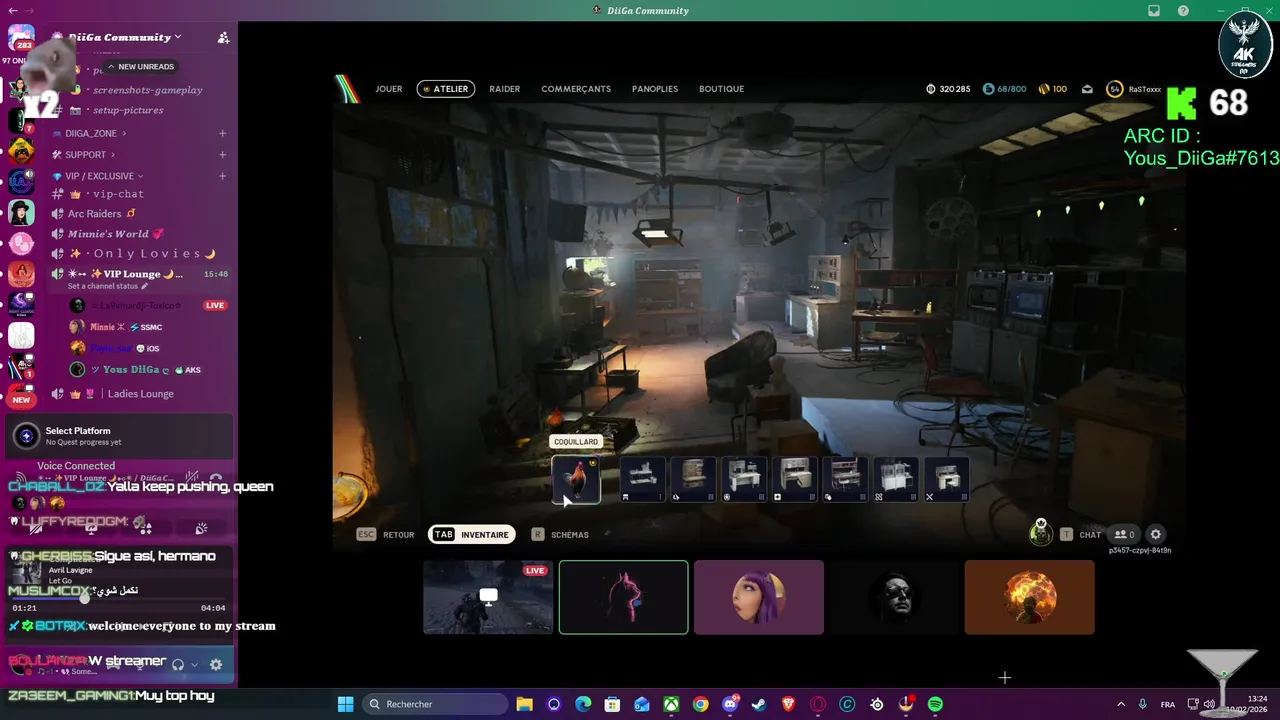The height and width of the screenshot is (720, 1280).
Task: Join Minnie's World voice channel
Action: [x=107, y=234]
